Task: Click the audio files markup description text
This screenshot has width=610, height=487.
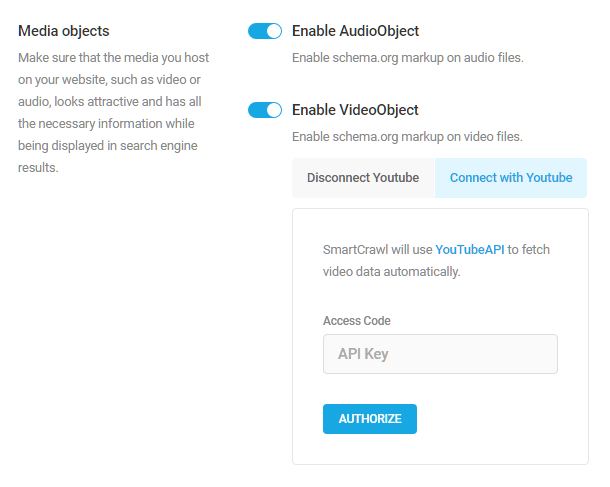Action: point(408,58)
